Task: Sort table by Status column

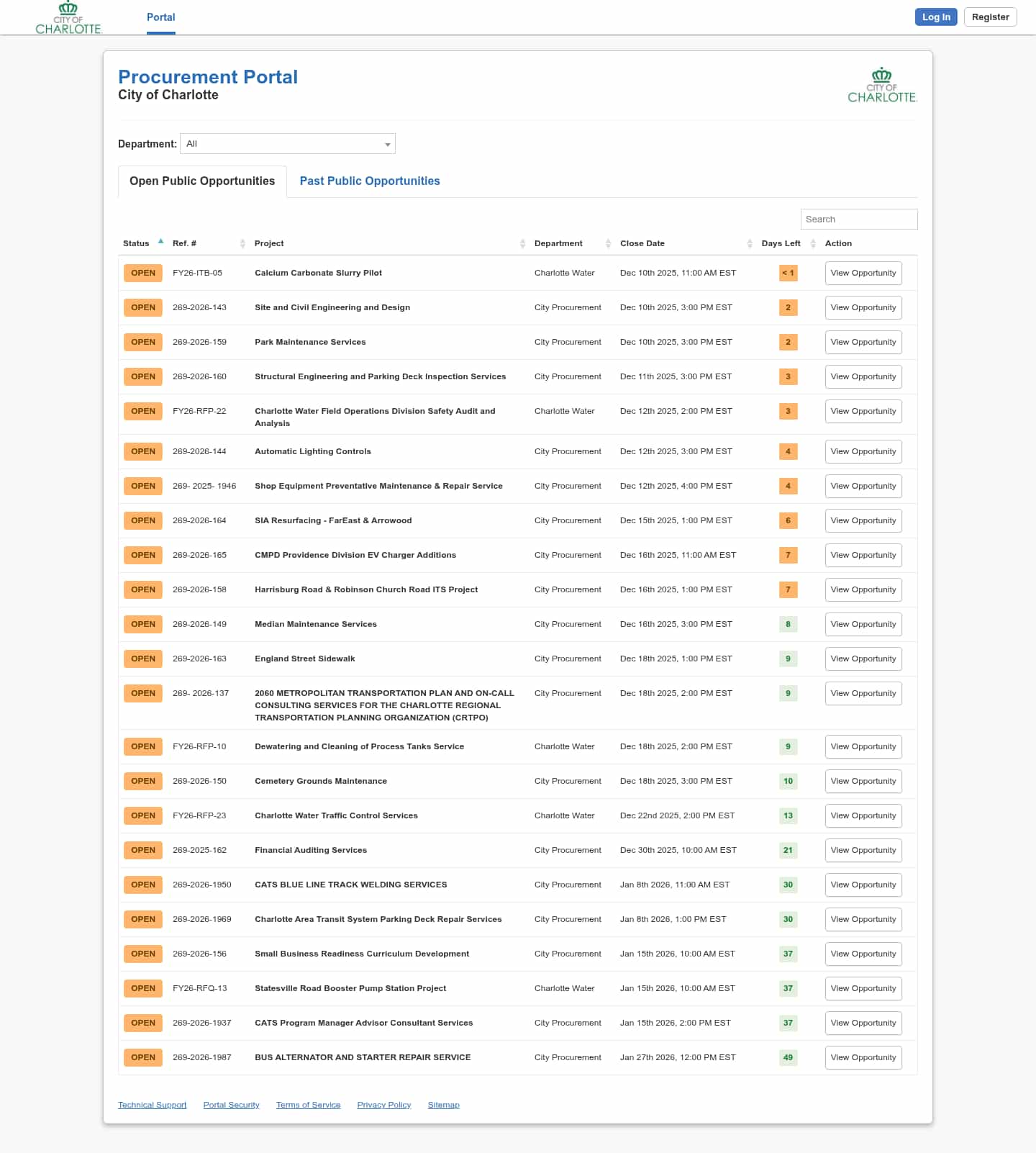Action: coord(143,243)
